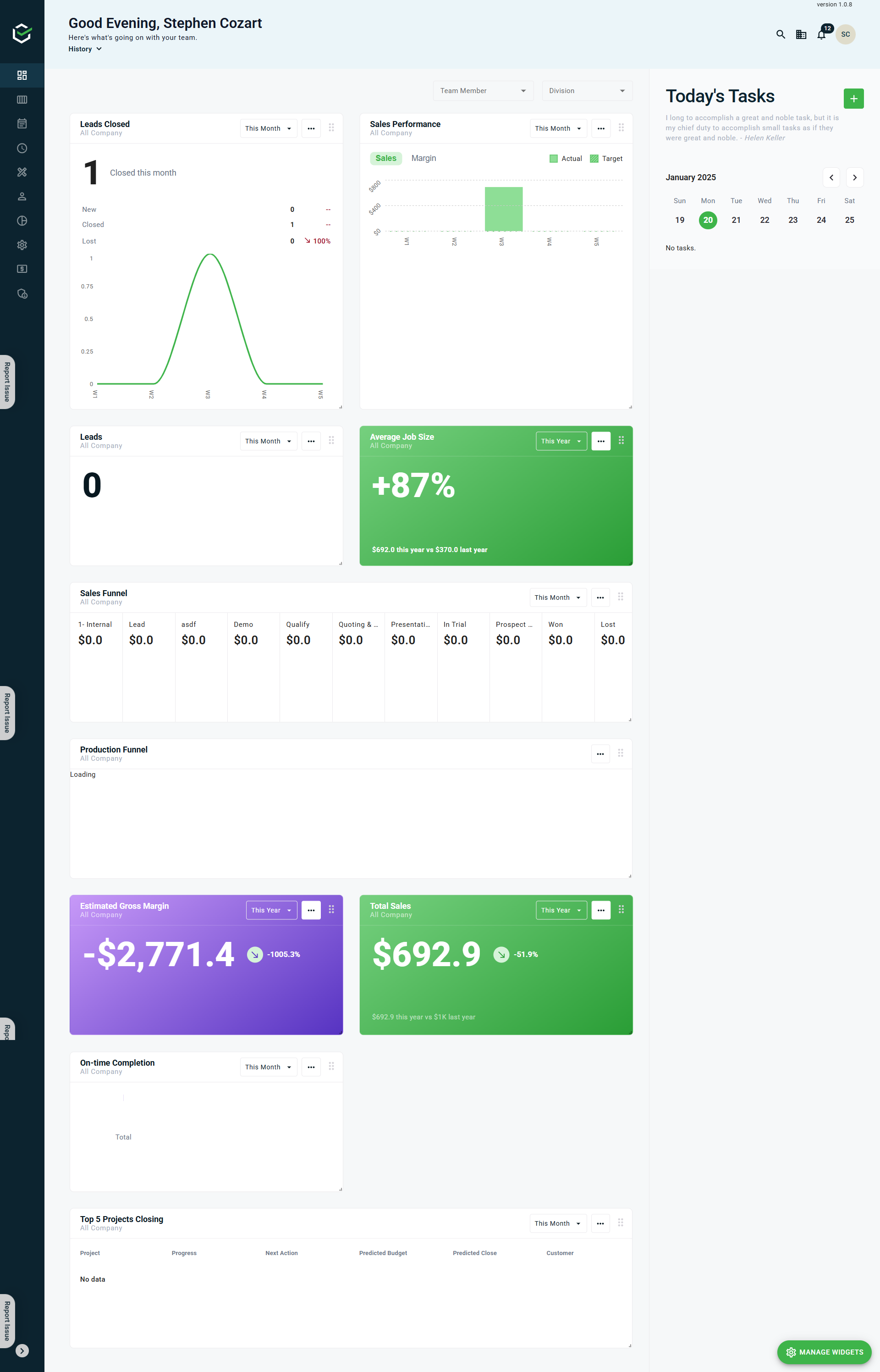
Task: Go to next calendar week
Action: 855,177
